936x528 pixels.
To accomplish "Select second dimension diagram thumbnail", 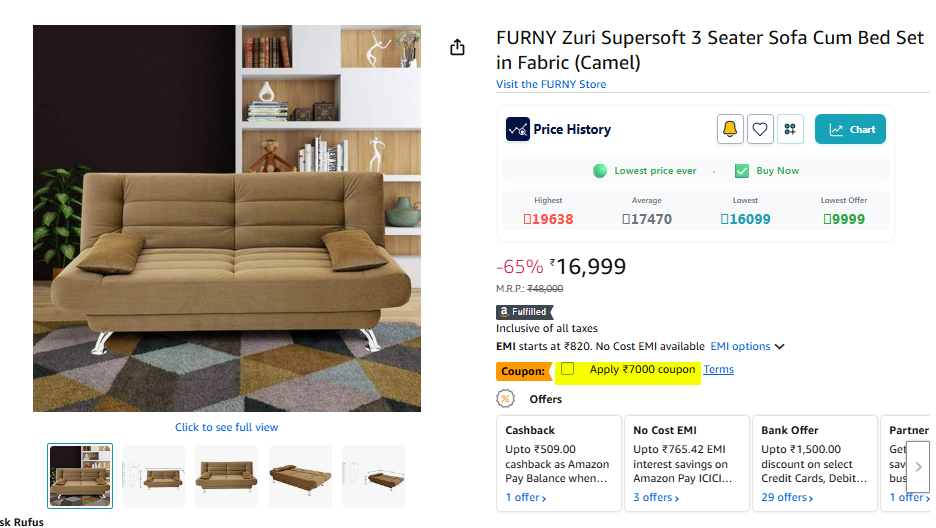I will pos(373,476).
